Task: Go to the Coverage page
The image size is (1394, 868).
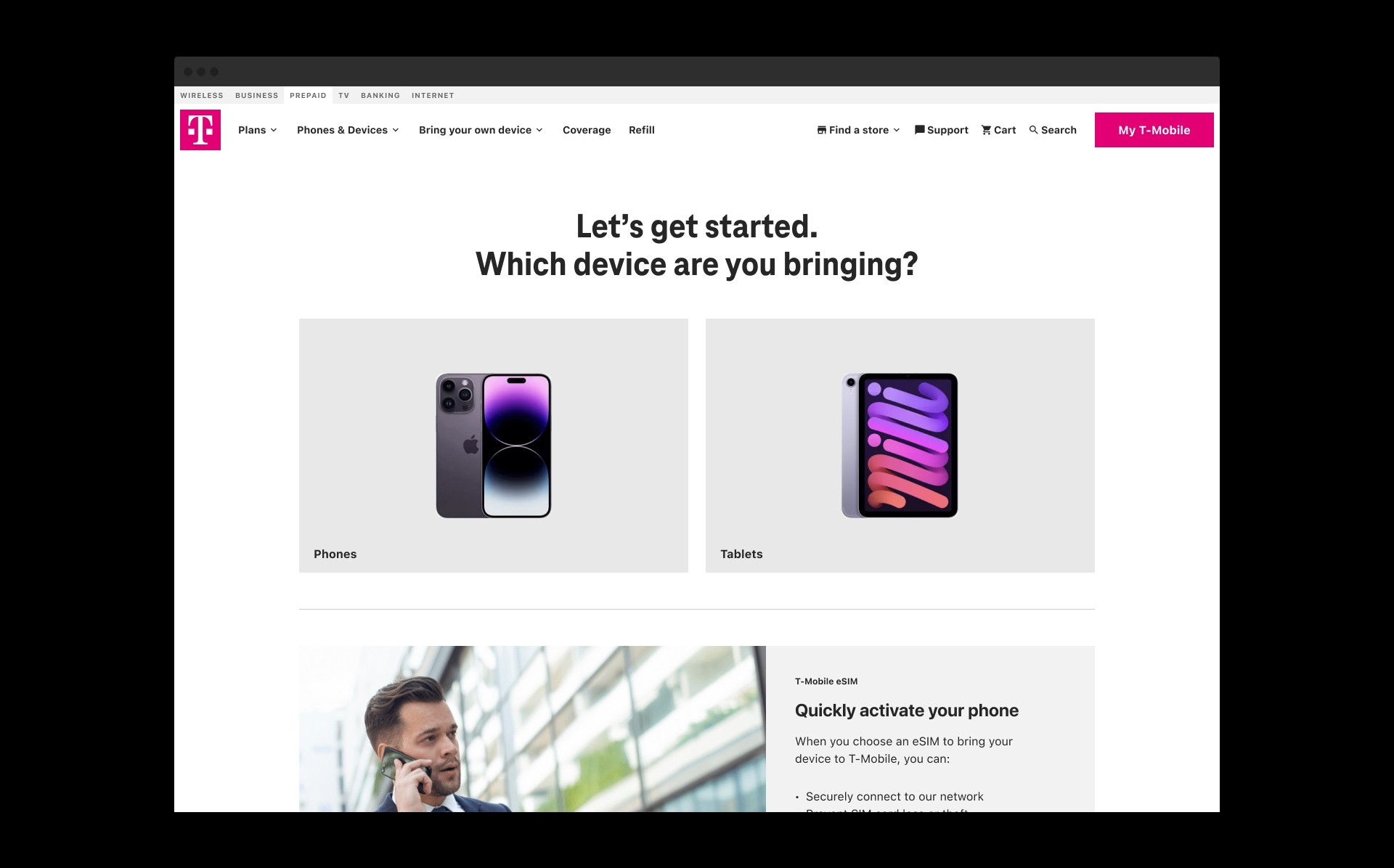Action: tap(587, 130)
